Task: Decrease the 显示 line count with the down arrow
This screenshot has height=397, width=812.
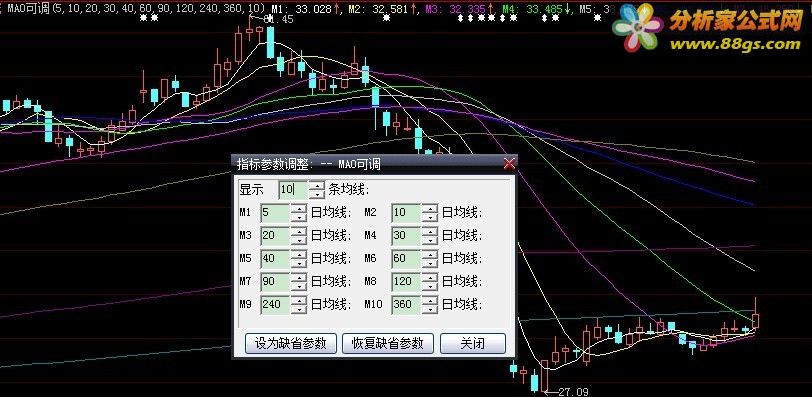Action: tap(316, 195)
